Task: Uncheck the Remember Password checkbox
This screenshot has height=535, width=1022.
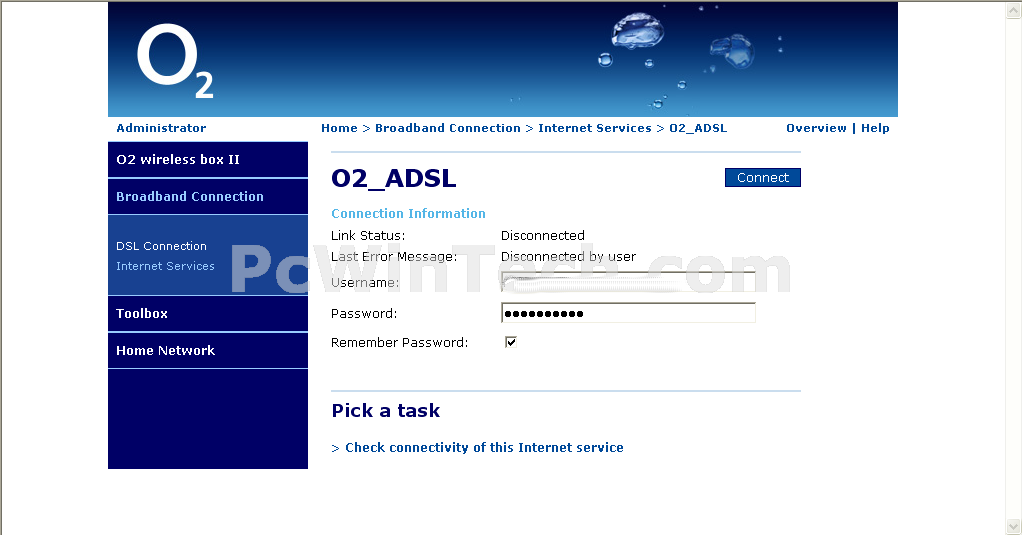Action: coord(511,342)
